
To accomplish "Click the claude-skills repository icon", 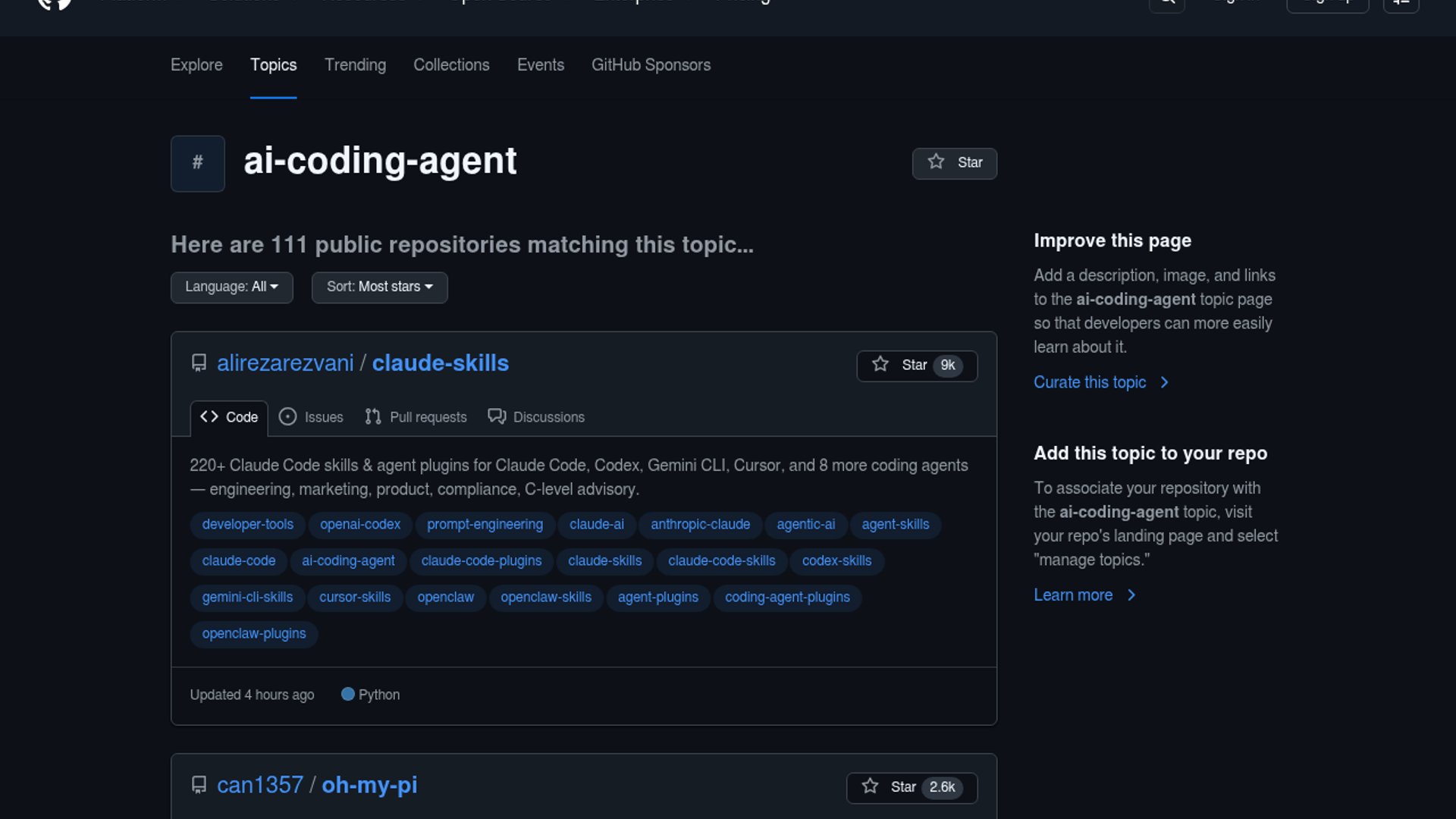I will pos(199,363).
